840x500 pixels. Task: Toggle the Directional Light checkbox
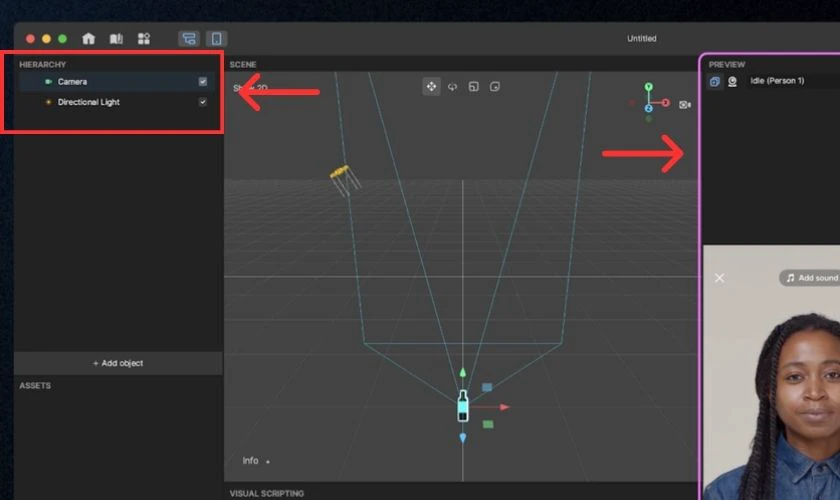click(x=202, y=102)
